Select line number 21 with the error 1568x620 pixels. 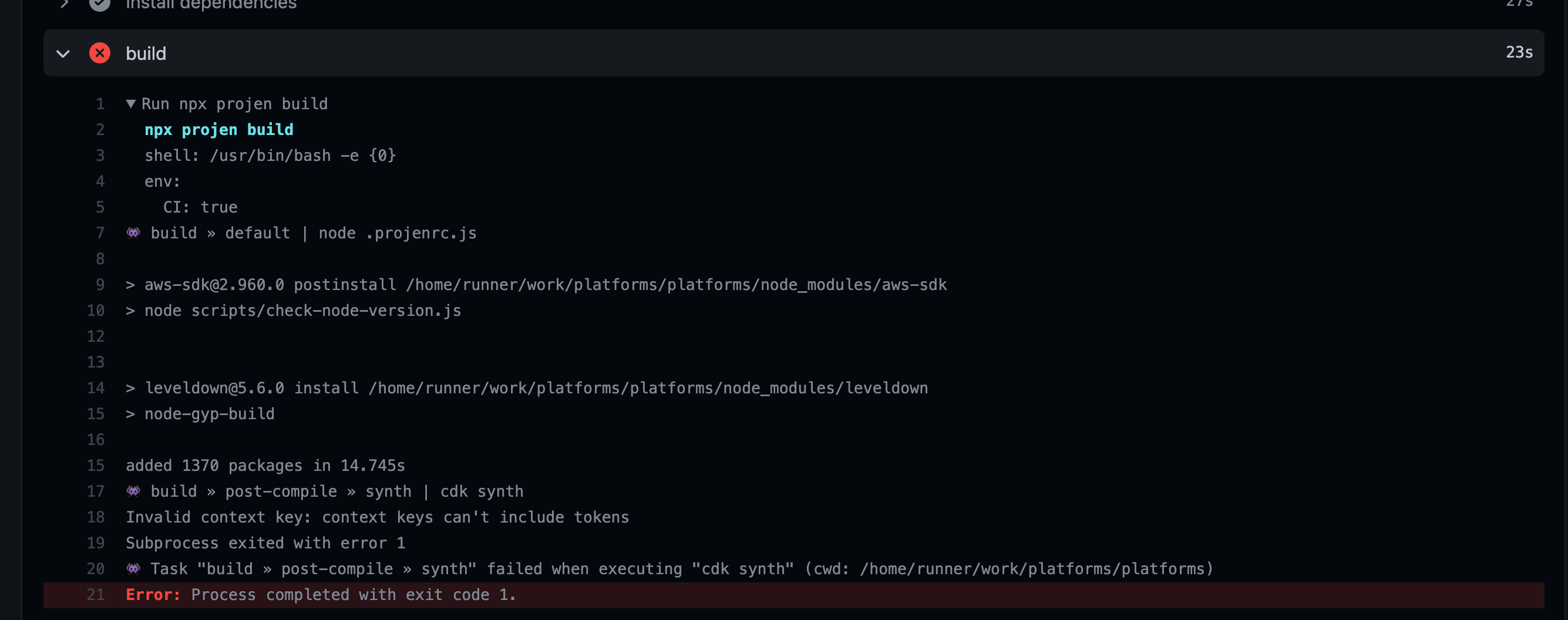(x=96, y=594)
